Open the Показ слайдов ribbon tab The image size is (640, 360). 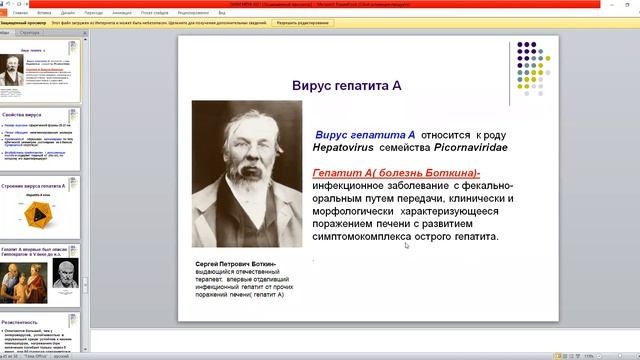154,13
